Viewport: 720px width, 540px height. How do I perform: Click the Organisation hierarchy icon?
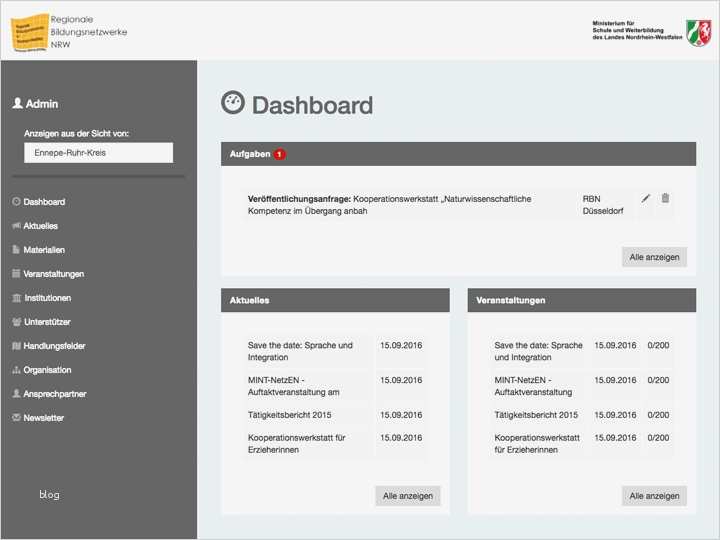(x=16, y=370)
